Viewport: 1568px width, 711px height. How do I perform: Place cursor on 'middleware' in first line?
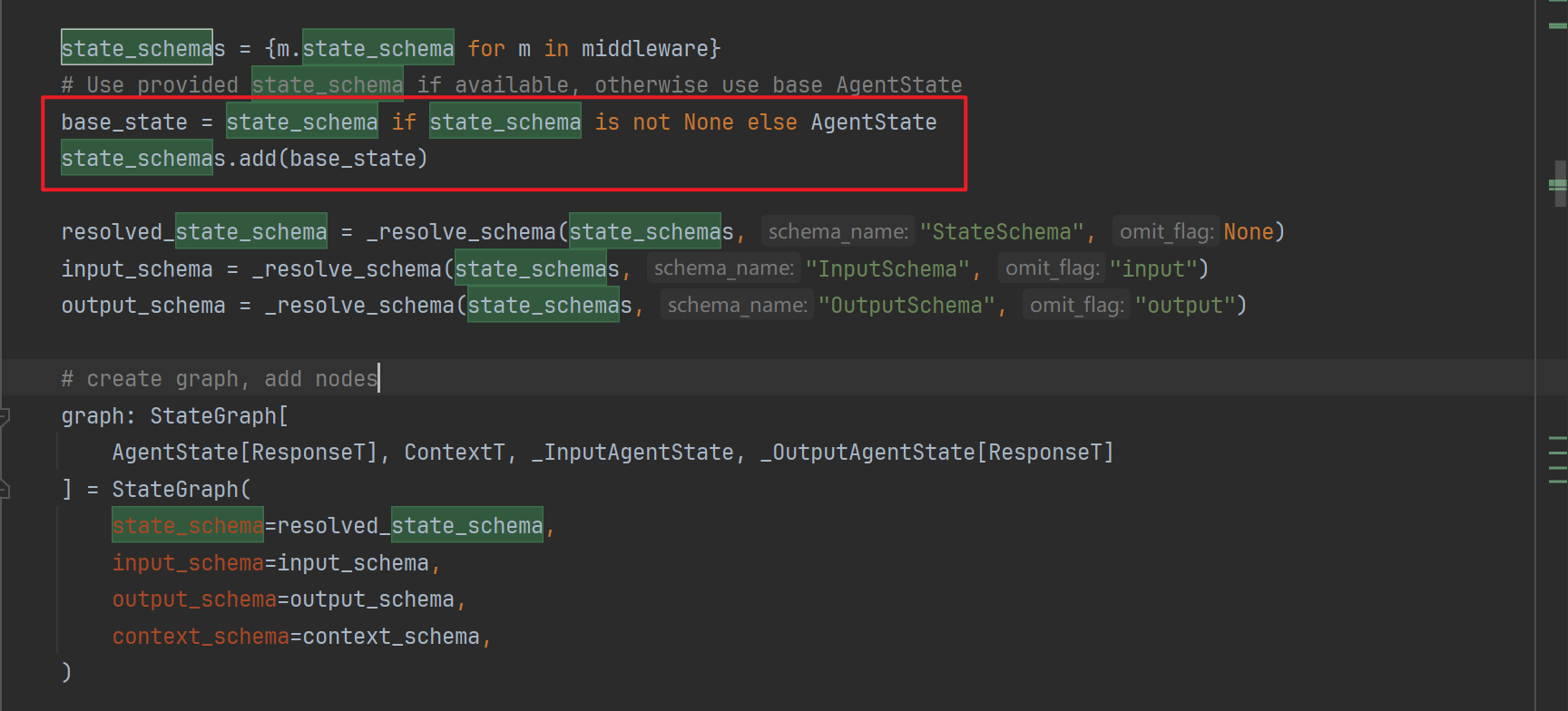[644, 49]
